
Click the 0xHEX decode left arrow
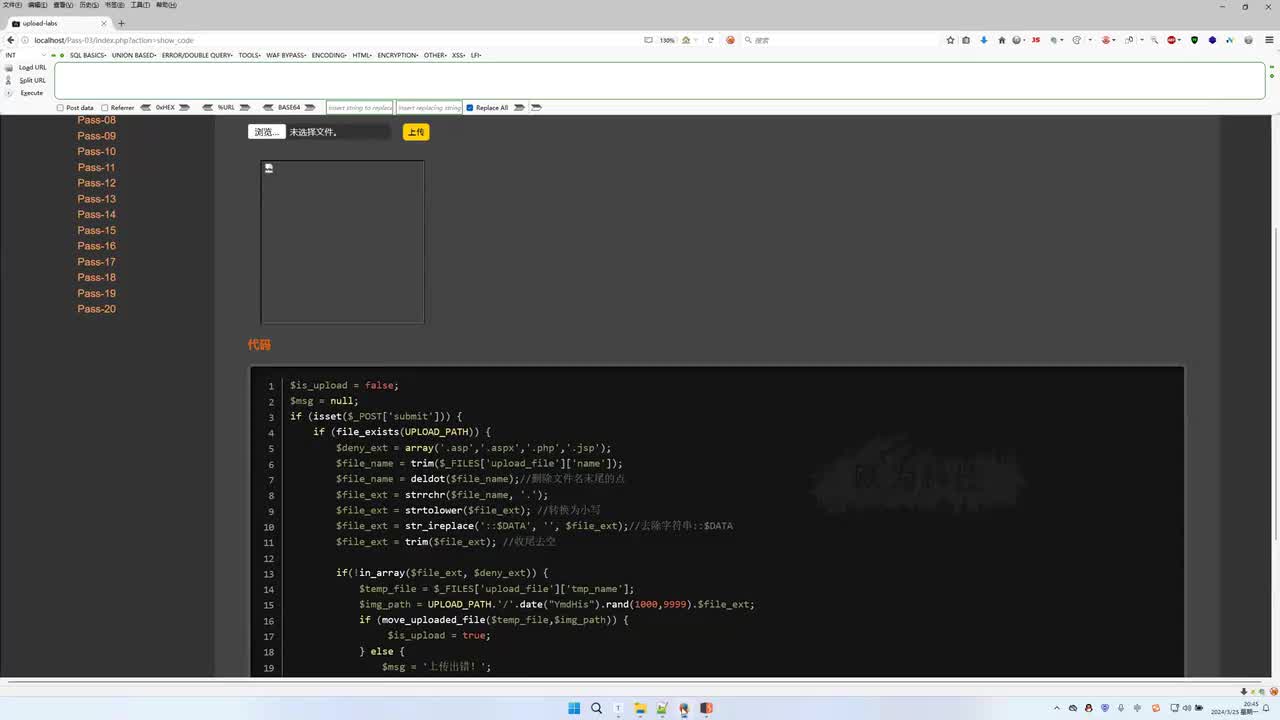point(146,107)
